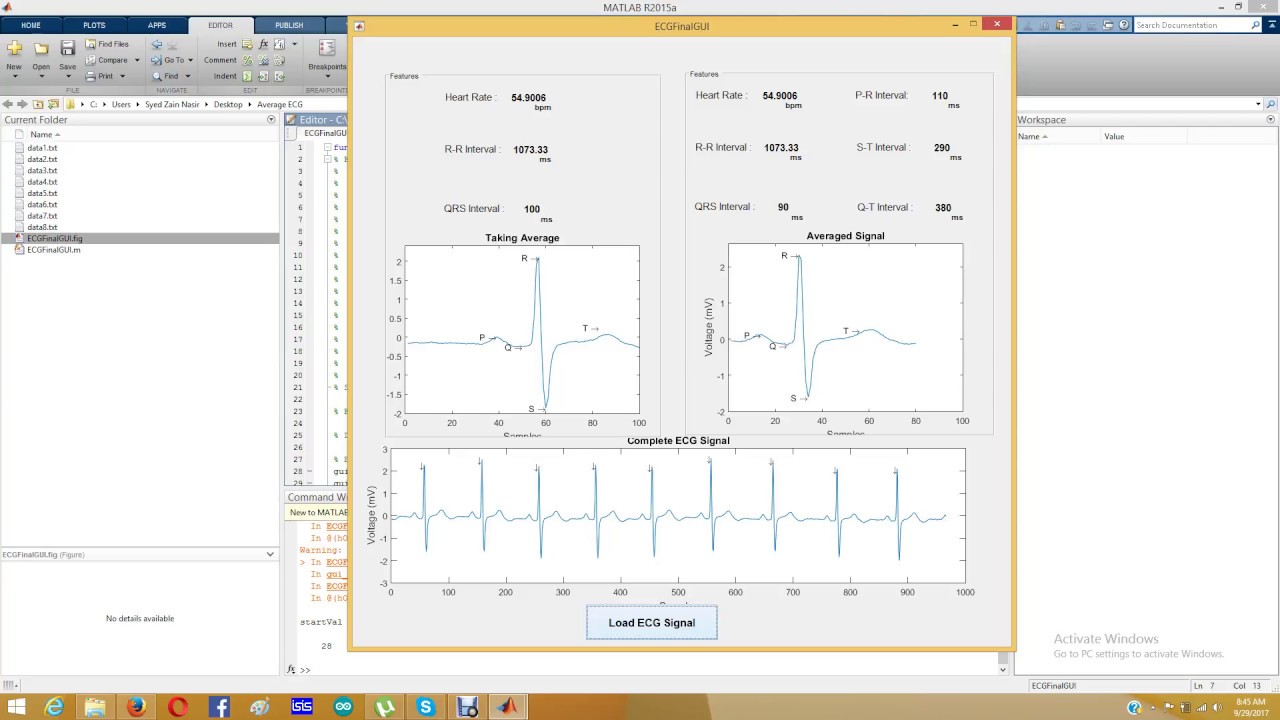The image size is (1280, 720).
Task: Open Arduino from taskbar
Action: click(x=343, y=707)
